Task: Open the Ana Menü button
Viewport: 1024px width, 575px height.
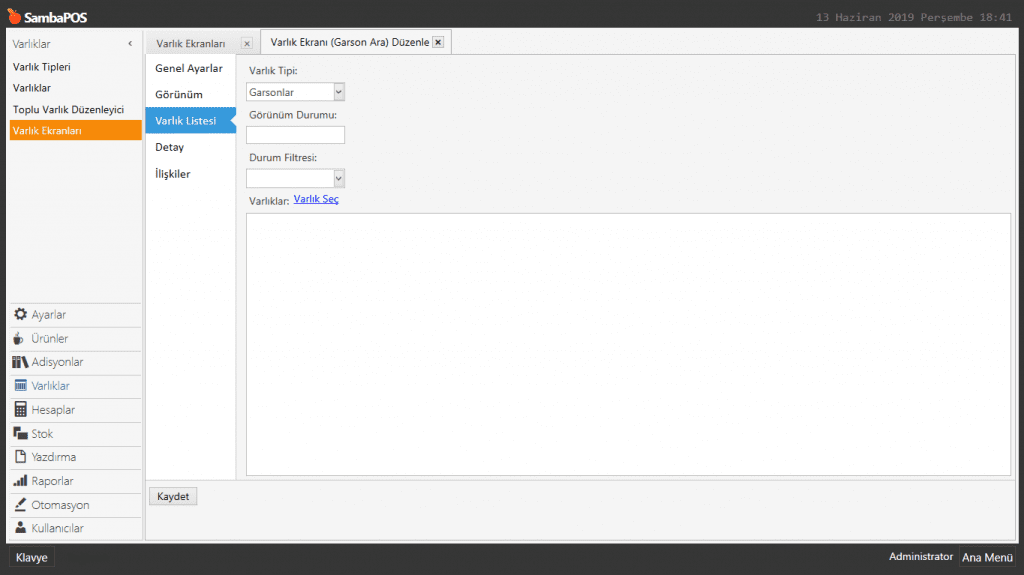Action: pos(986,557)
